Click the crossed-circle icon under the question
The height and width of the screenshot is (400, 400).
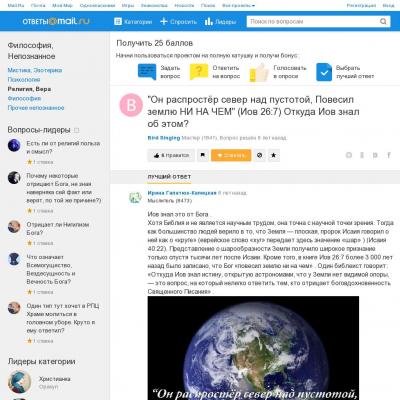260,155
